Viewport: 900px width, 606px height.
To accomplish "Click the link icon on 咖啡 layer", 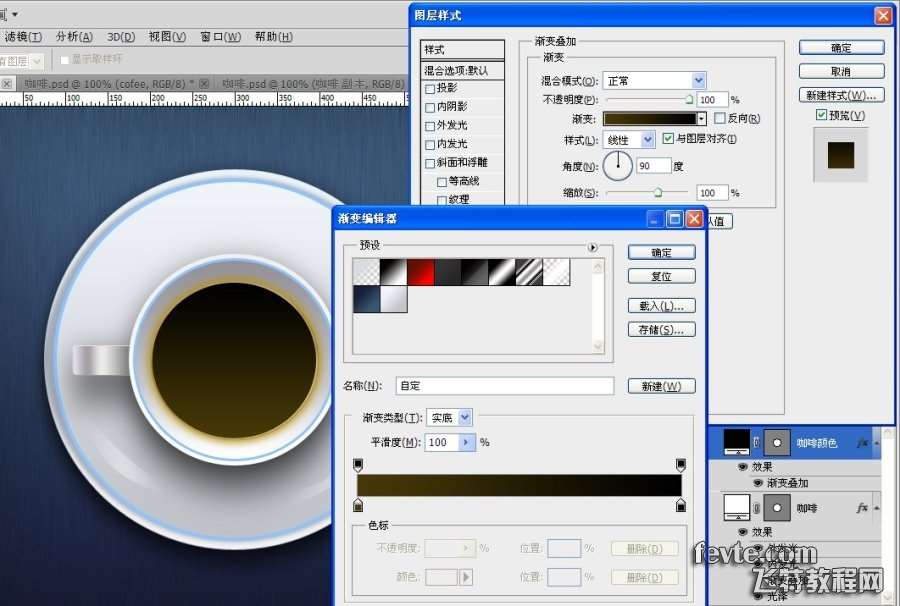I will 757,508.
